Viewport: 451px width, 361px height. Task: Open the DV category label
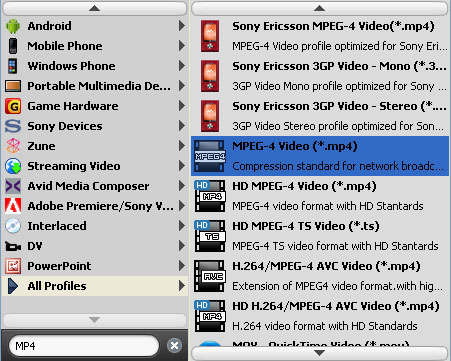pos(35,246)
